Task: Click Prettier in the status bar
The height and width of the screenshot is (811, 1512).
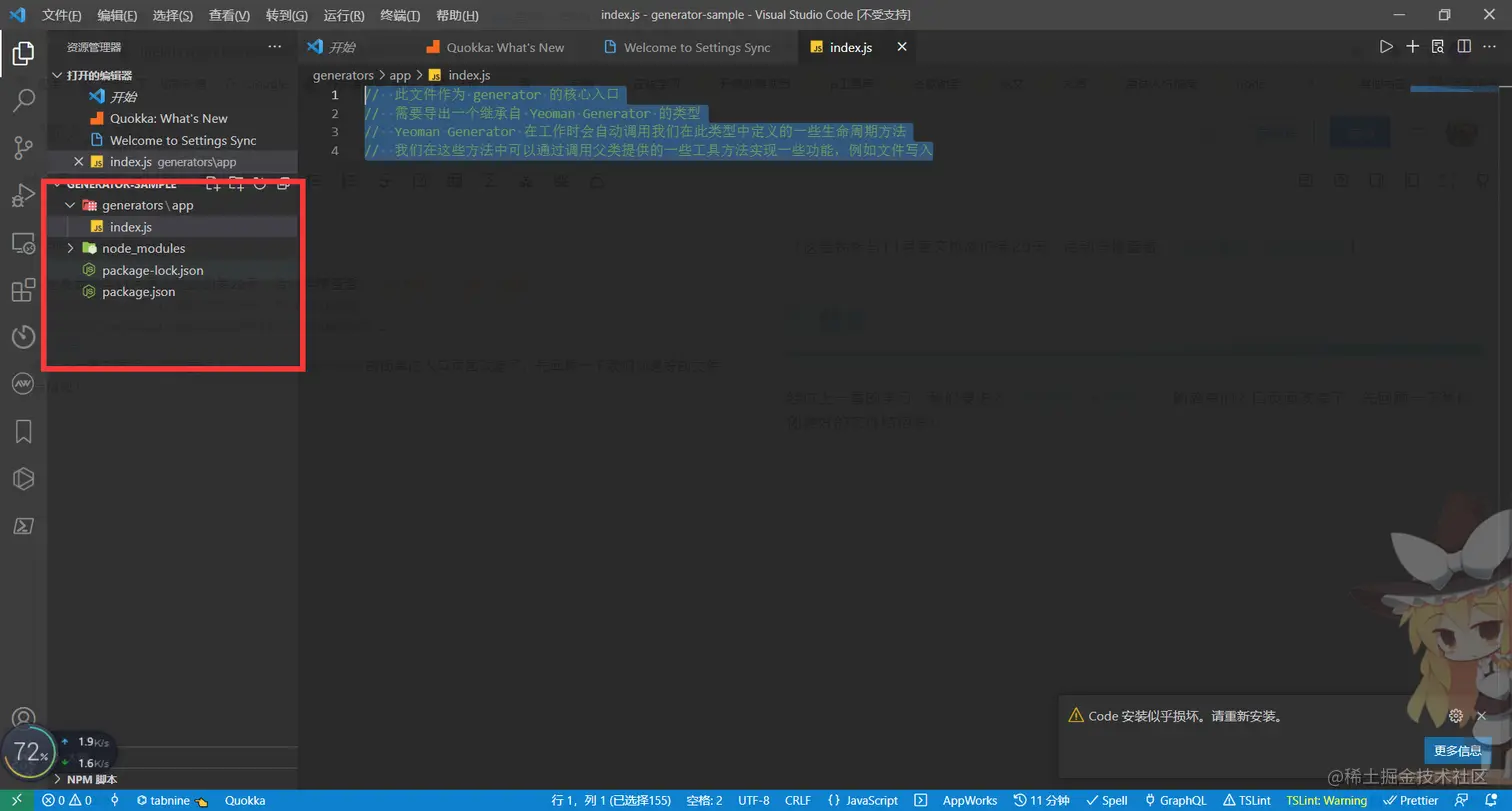Action: click(x=1410, y=801)
